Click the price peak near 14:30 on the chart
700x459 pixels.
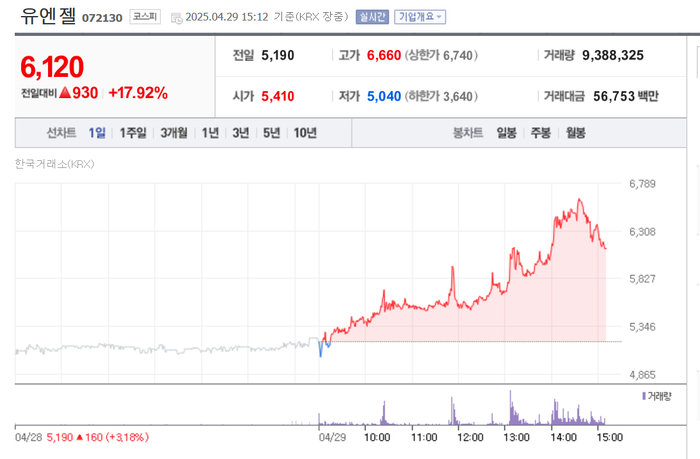coord(579,200)
